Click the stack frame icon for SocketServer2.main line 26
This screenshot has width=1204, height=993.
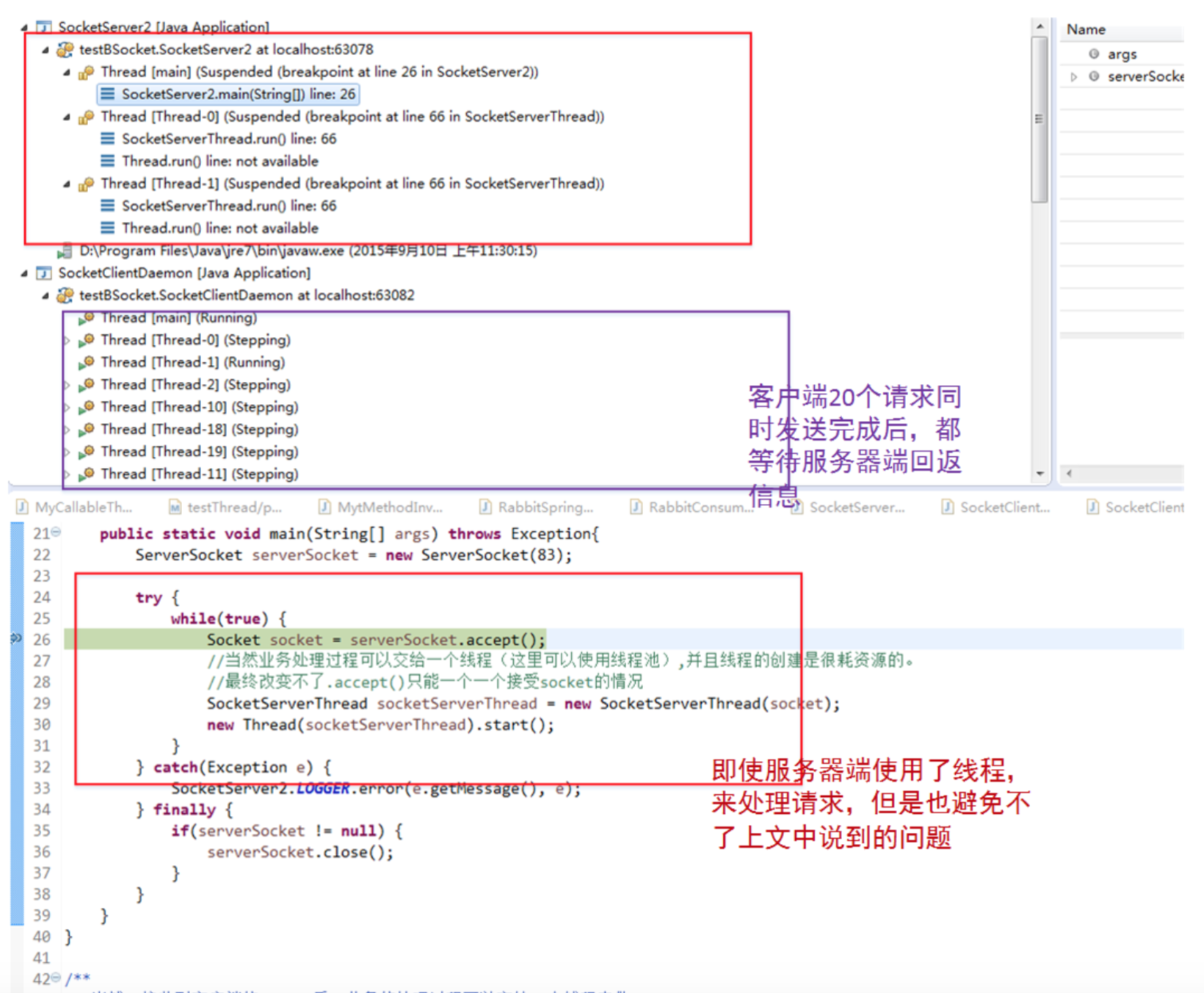pos(108,94)
